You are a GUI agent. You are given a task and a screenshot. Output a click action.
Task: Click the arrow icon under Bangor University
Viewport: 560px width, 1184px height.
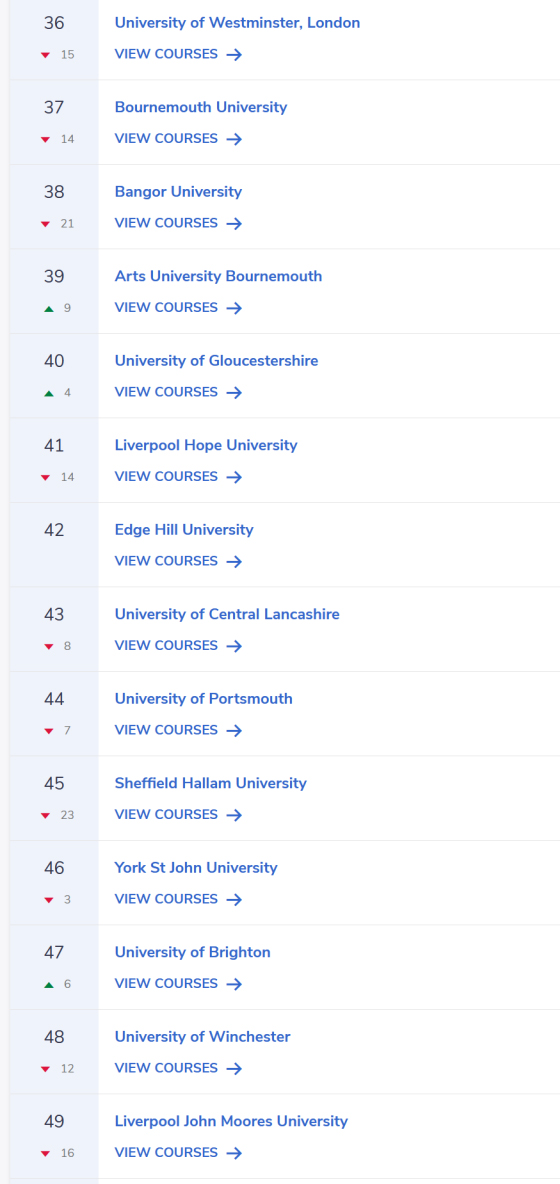pyautogui.click(x=234, y=224)
